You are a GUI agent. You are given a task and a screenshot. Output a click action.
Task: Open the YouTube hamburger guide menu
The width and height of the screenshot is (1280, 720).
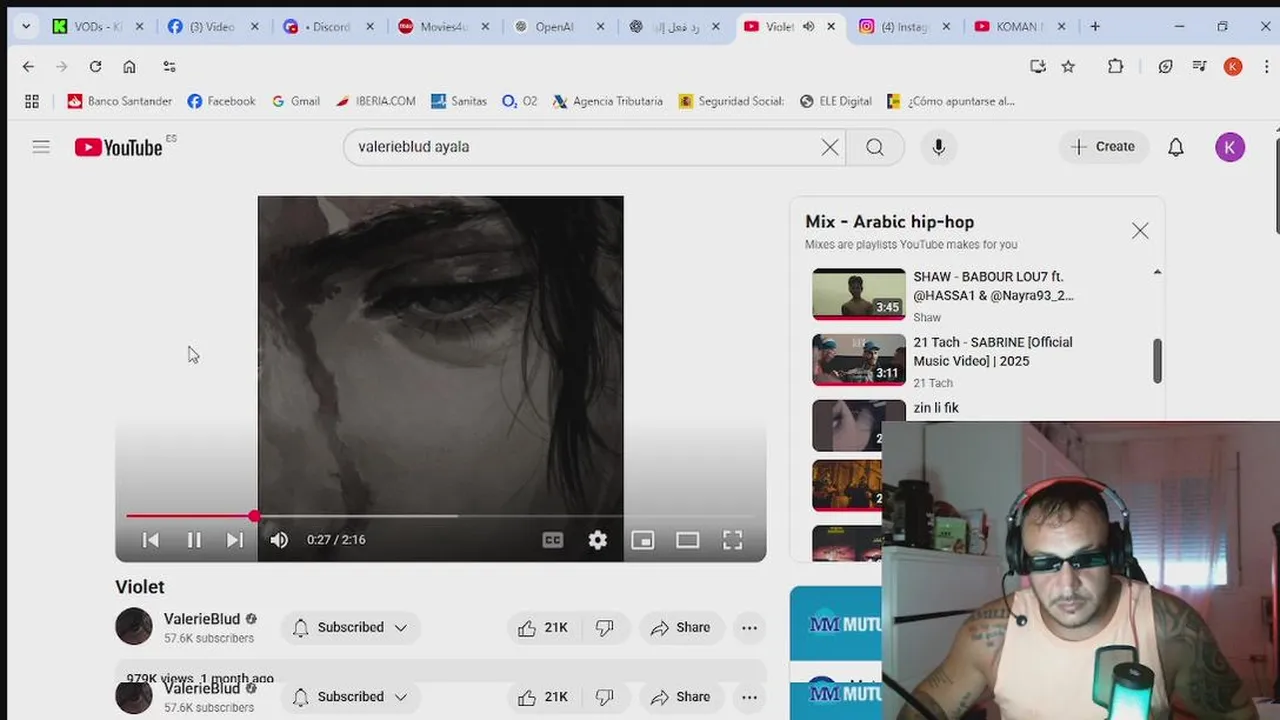[x=41, y=147]
